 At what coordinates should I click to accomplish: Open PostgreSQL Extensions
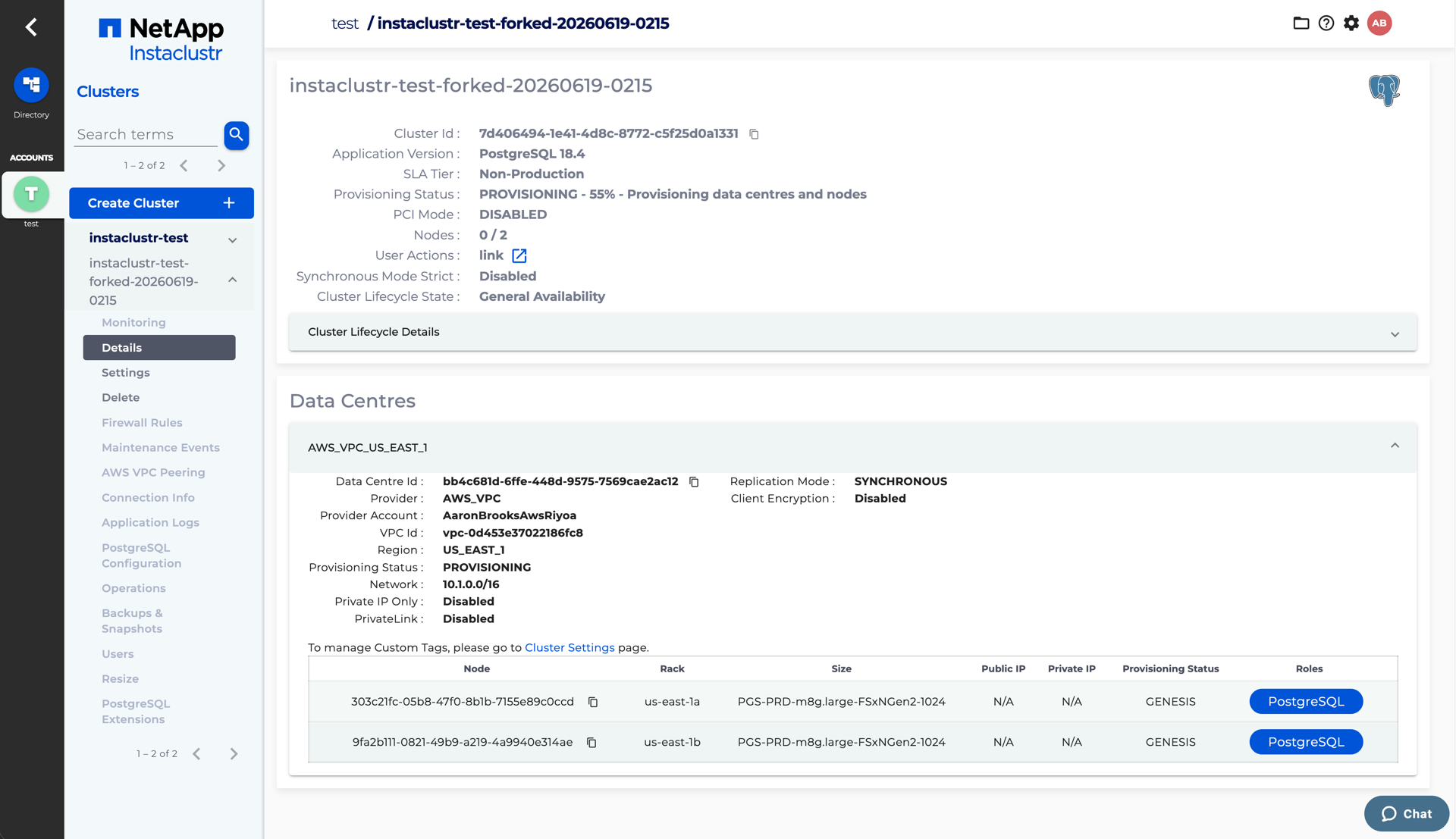[x=136, y=712]
